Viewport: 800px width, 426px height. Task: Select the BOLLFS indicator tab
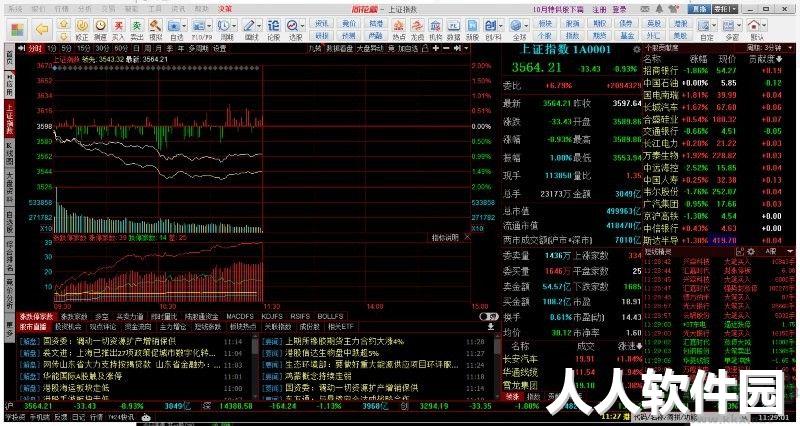pyautogui.click(x=330, y=316)
